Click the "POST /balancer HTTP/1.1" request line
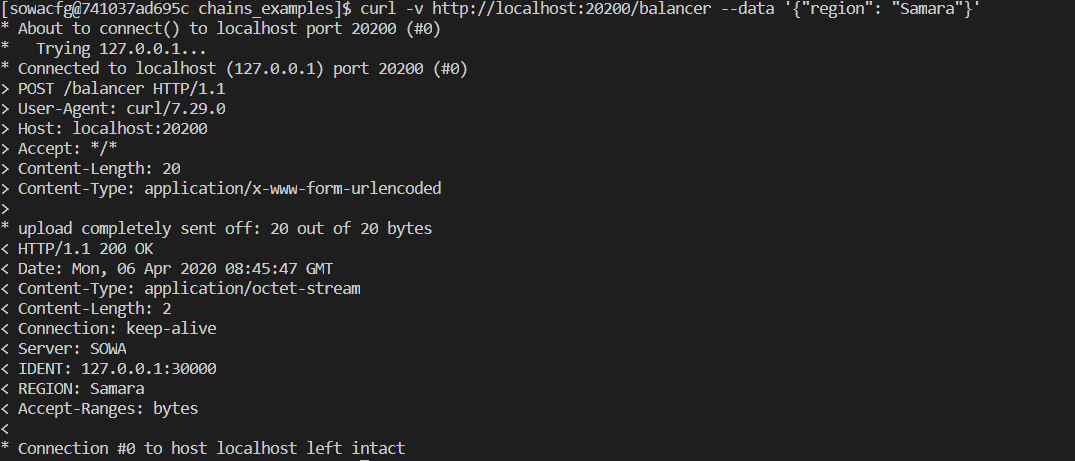This screenshot has width=1075, height=461. 120,89
